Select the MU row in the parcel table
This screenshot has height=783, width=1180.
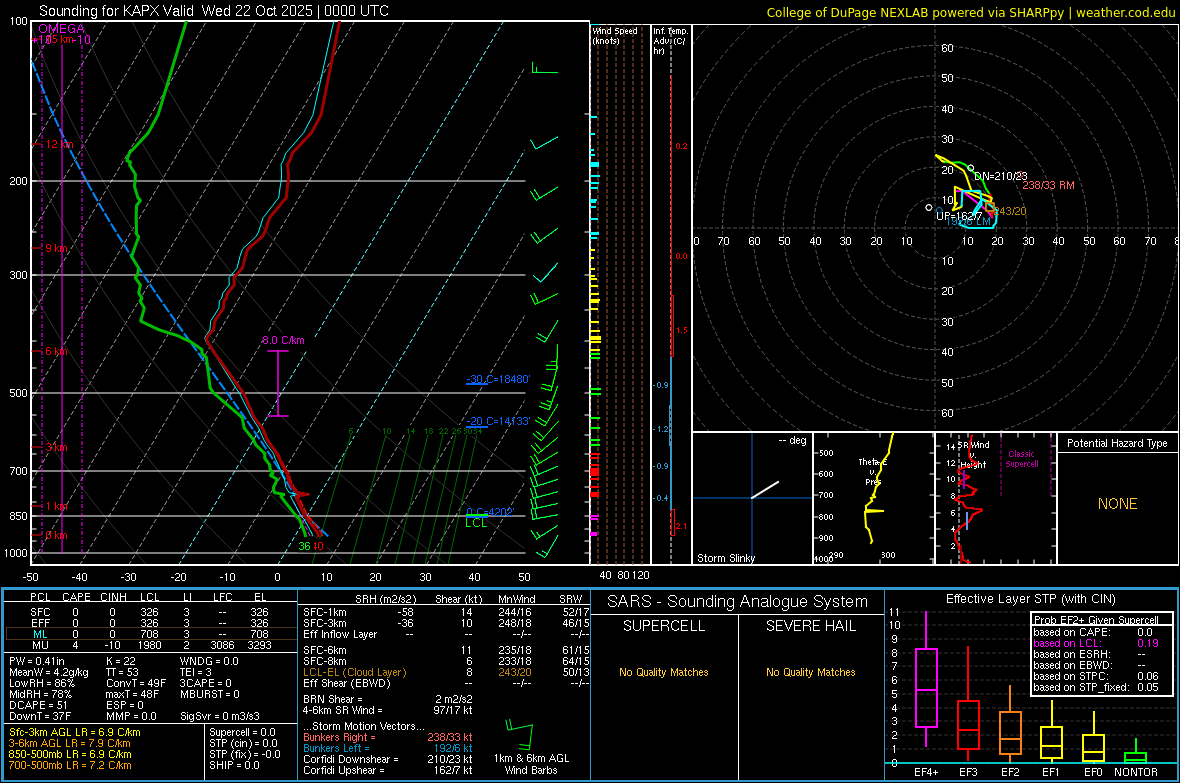[149, 644]
